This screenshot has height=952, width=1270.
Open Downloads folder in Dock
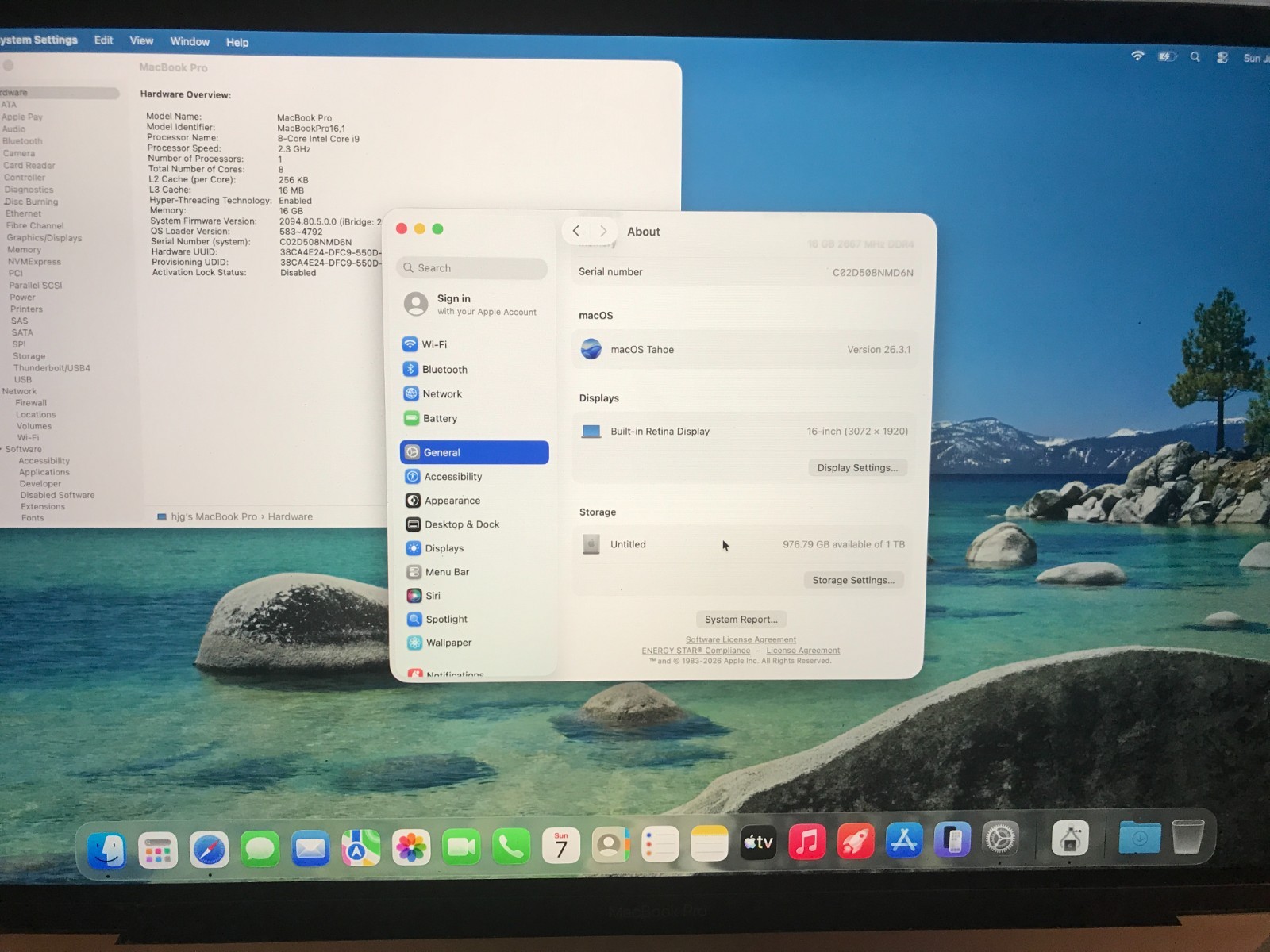coord(1139,837)
